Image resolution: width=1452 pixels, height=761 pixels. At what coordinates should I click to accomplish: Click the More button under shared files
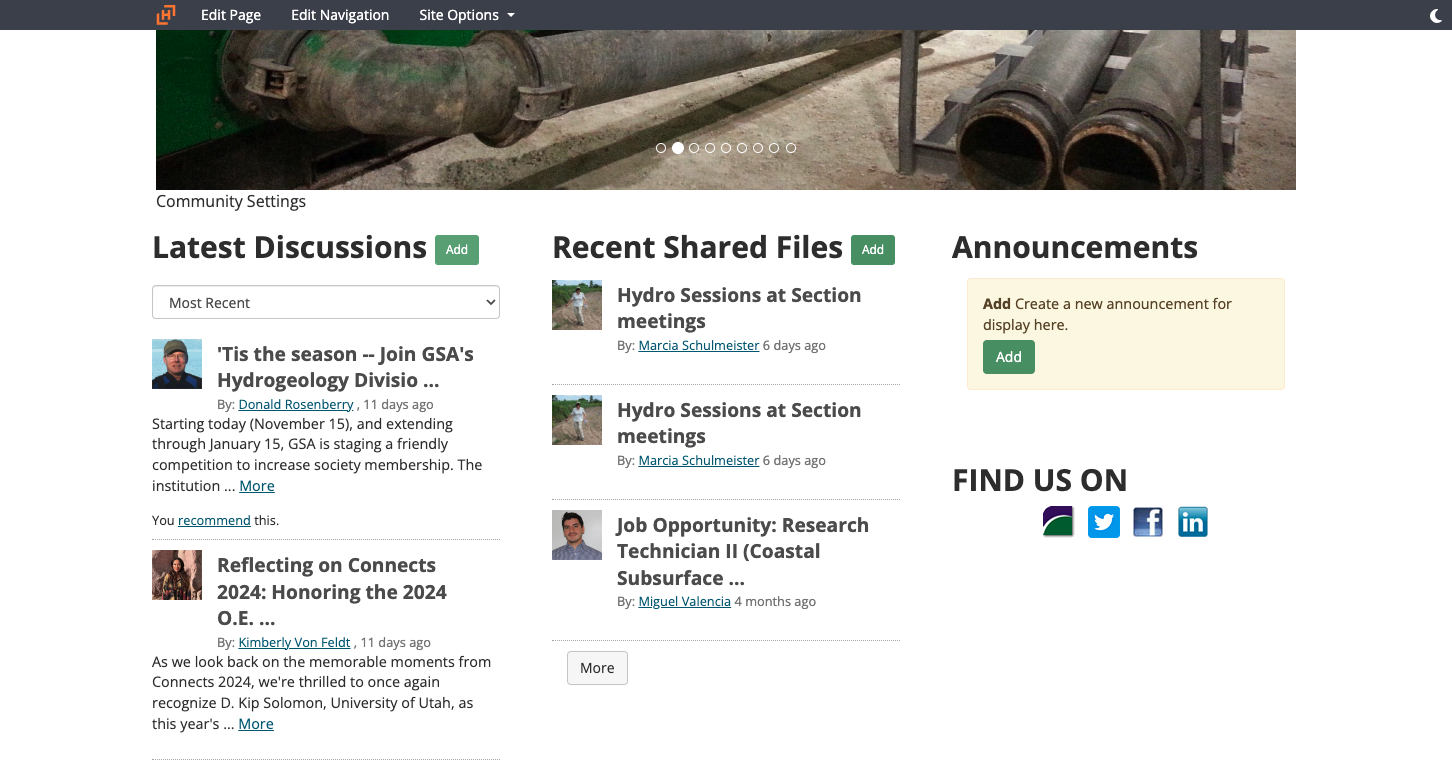coord(597,668)
